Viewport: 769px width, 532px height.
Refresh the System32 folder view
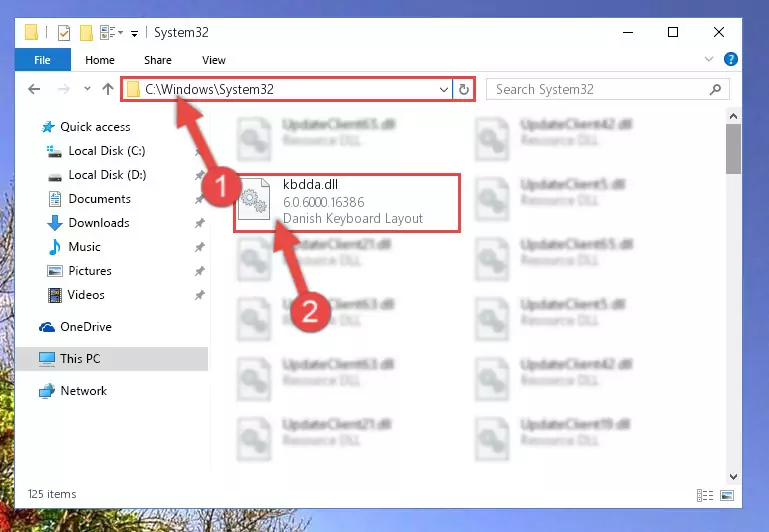[x=463, y=89]
